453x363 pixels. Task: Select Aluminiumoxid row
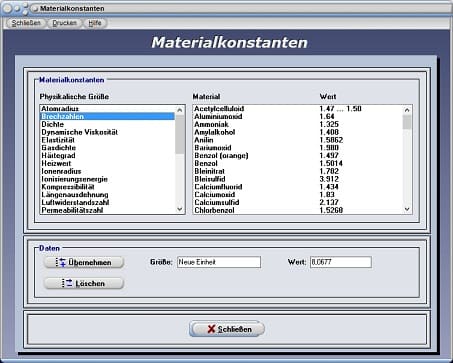click(x=298, y=116)
